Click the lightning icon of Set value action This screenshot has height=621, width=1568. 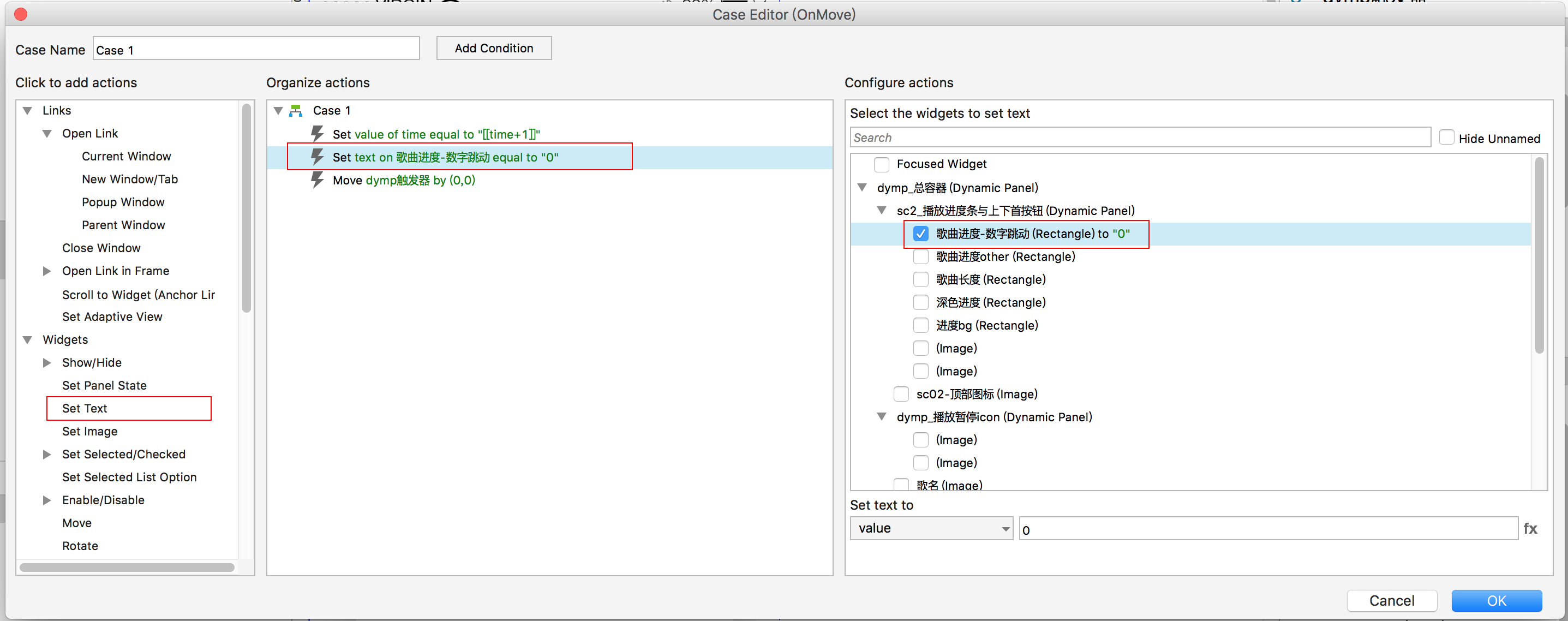tap(317, 133)
